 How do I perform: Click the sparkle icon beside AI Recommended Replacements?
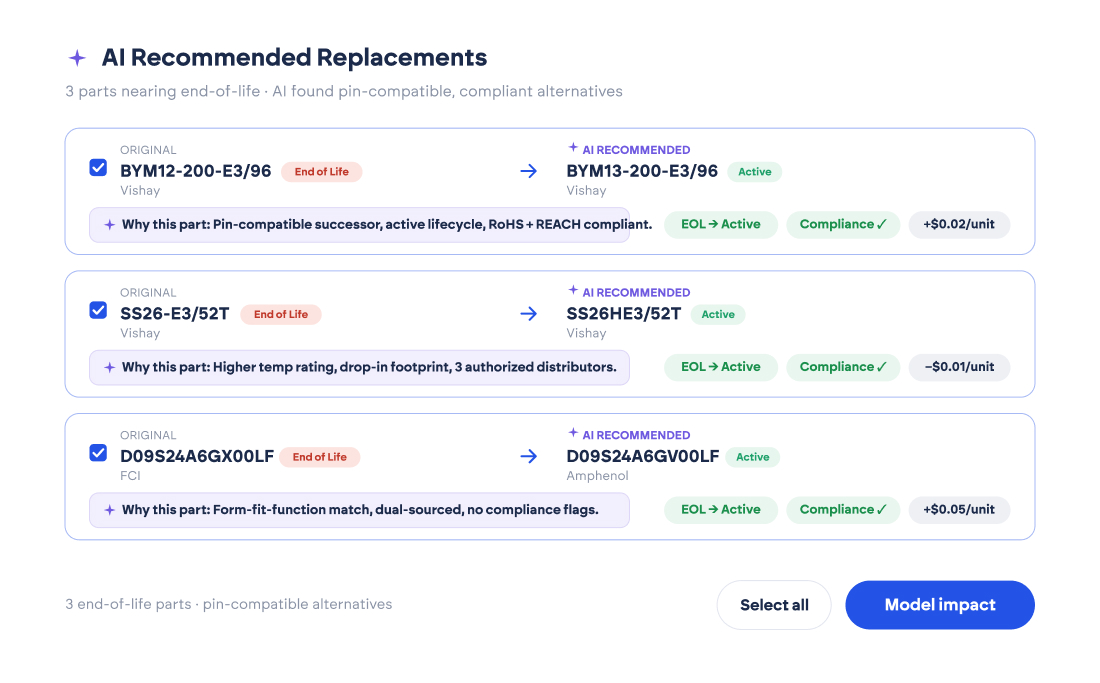(77, 58)
